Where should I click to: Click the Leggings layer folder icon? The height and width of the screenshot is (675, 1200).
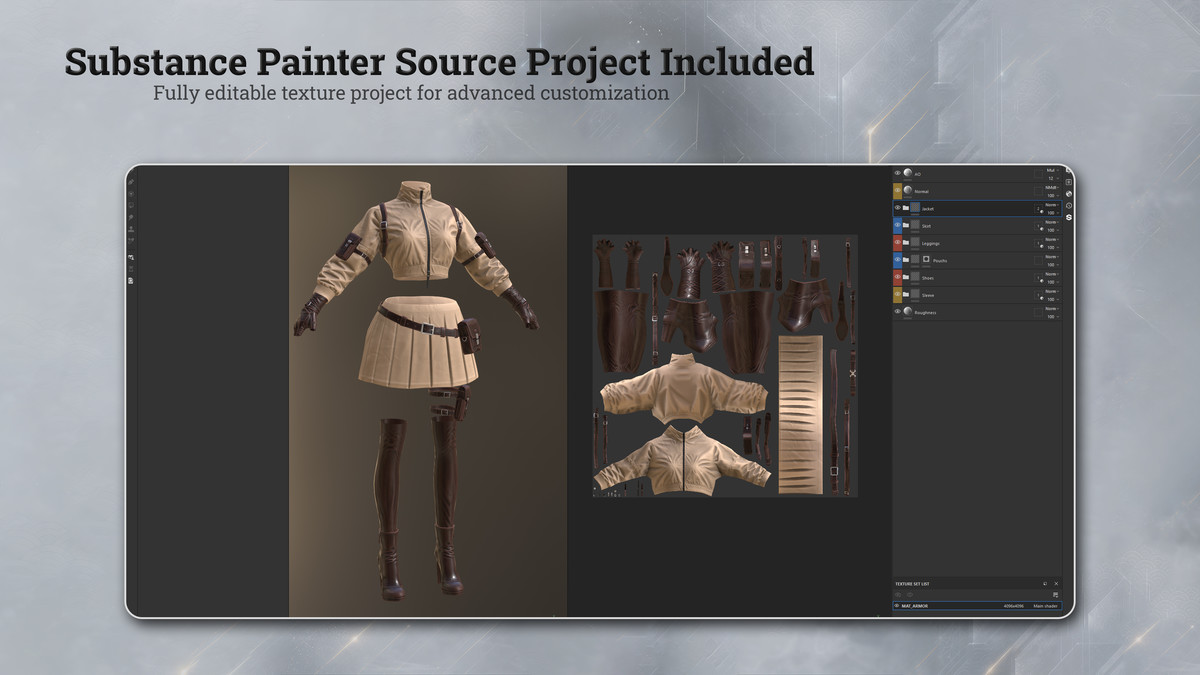coord(906,243)
